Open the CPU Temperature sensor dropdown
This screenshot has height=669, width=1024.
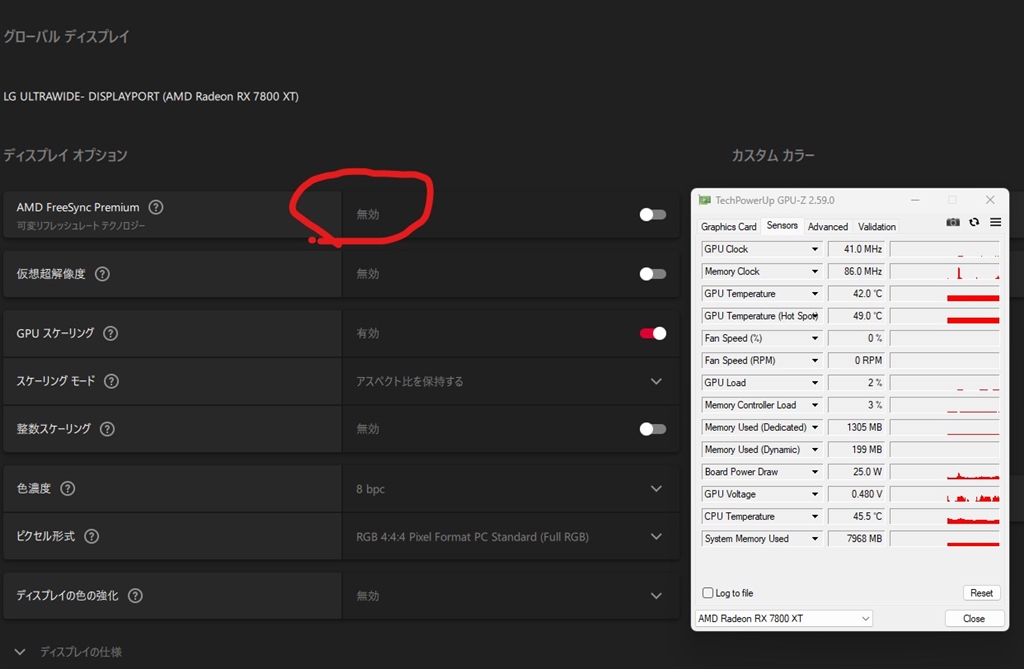[x=814, y=516]
